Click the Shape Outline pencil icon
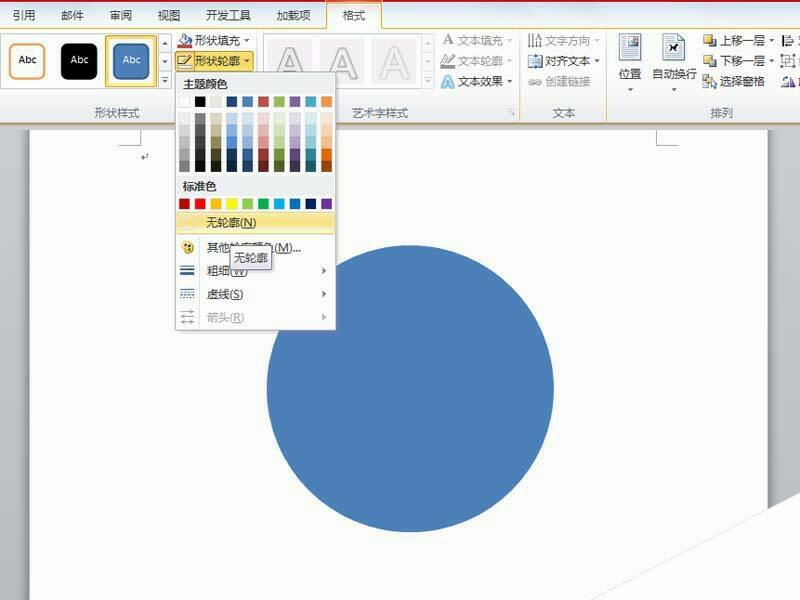The image size is (800, 600). click(x=185, y=61)
